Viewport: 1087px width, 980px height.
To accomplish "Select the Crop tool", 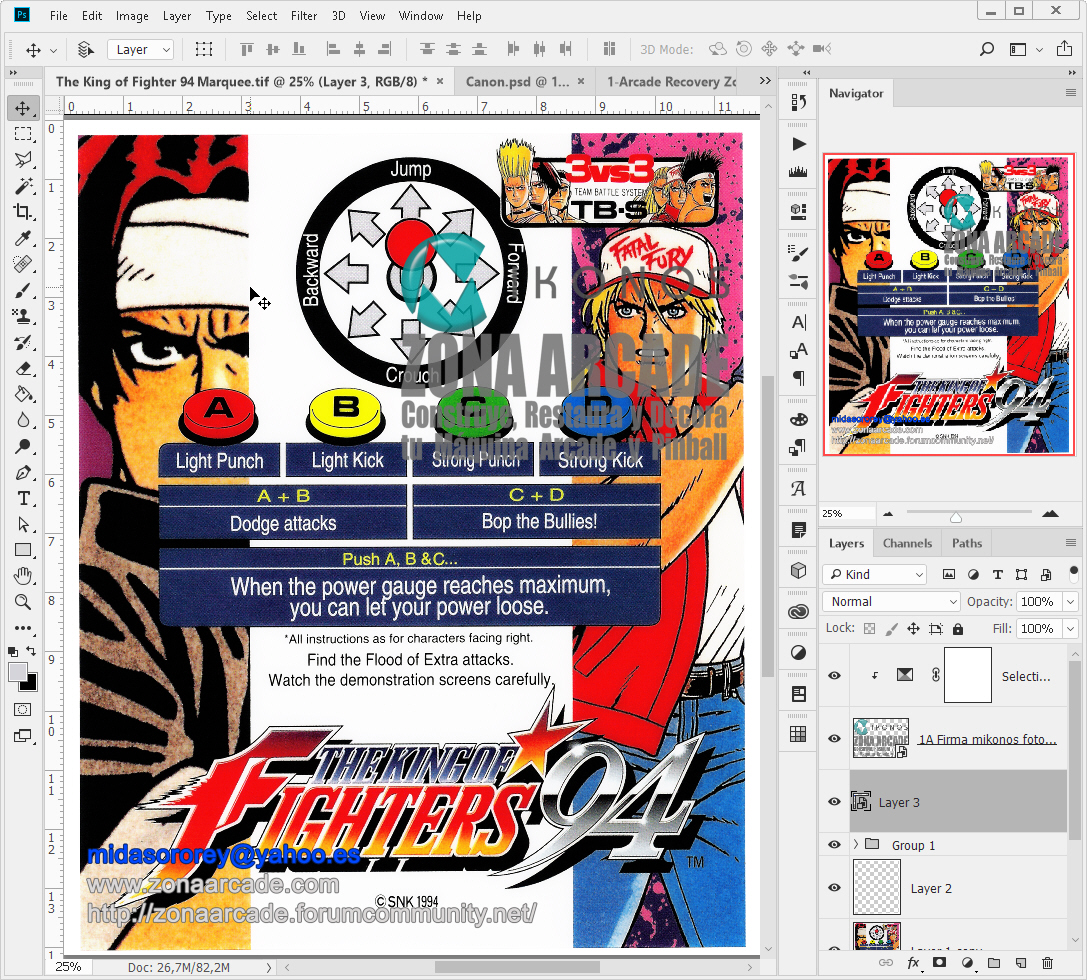I will [x=22, y=211].
